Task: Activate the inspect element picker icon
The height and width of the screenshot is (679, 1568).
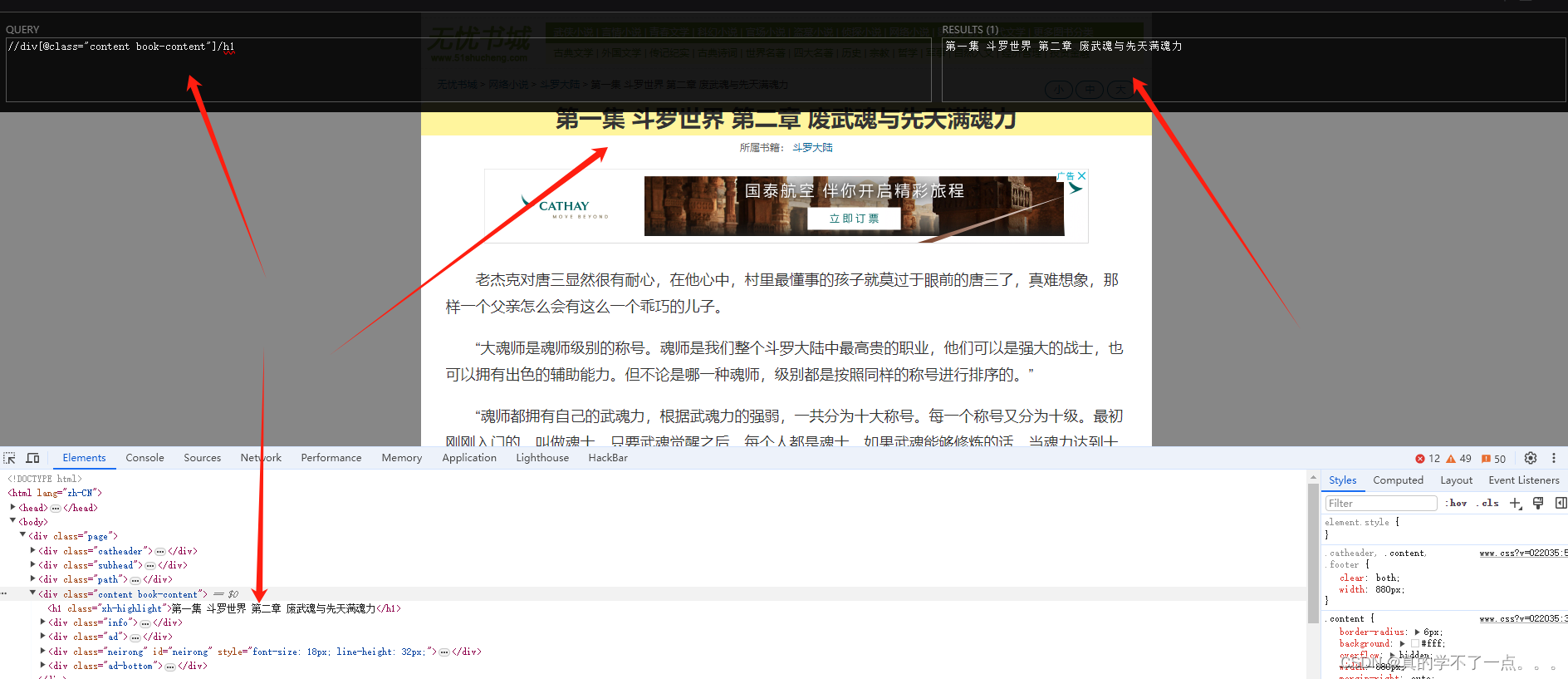Action: (x=10, y=458)
